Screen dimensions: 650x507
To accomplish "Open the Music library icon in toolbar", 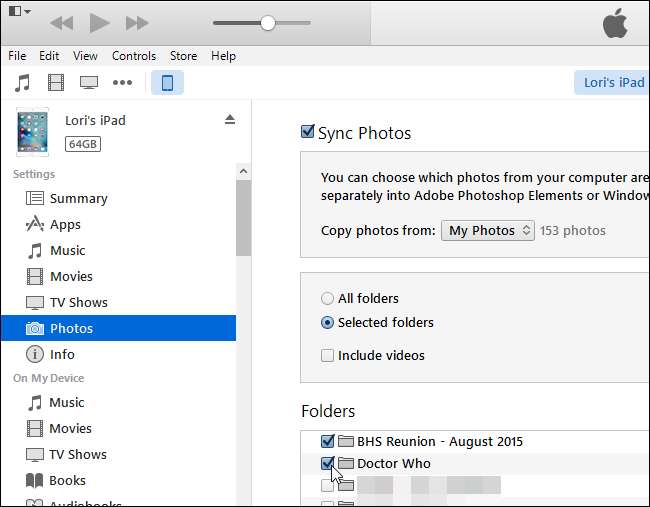I will [x=22, y=82].
